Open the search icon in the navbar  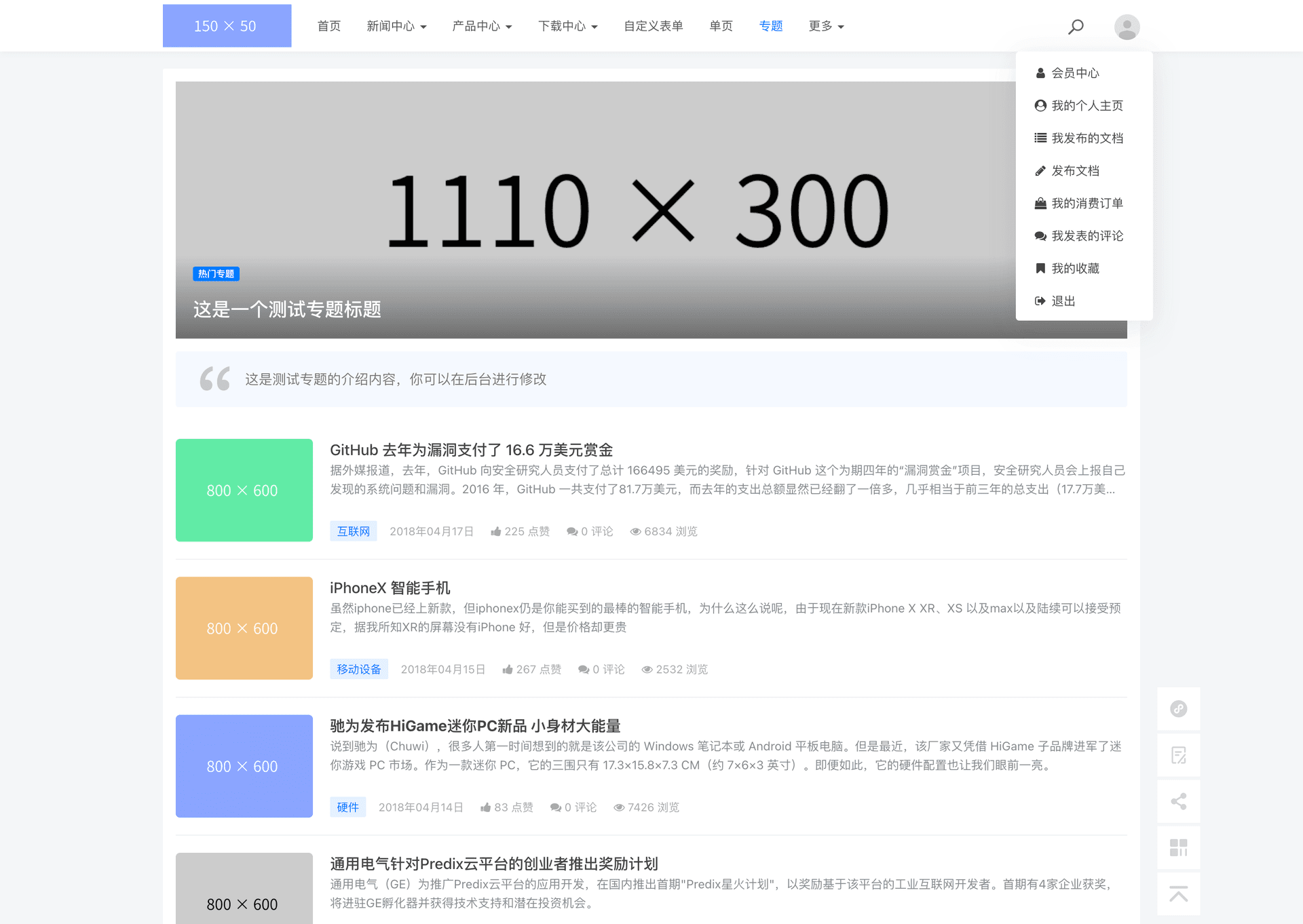tap(1076, 26)
